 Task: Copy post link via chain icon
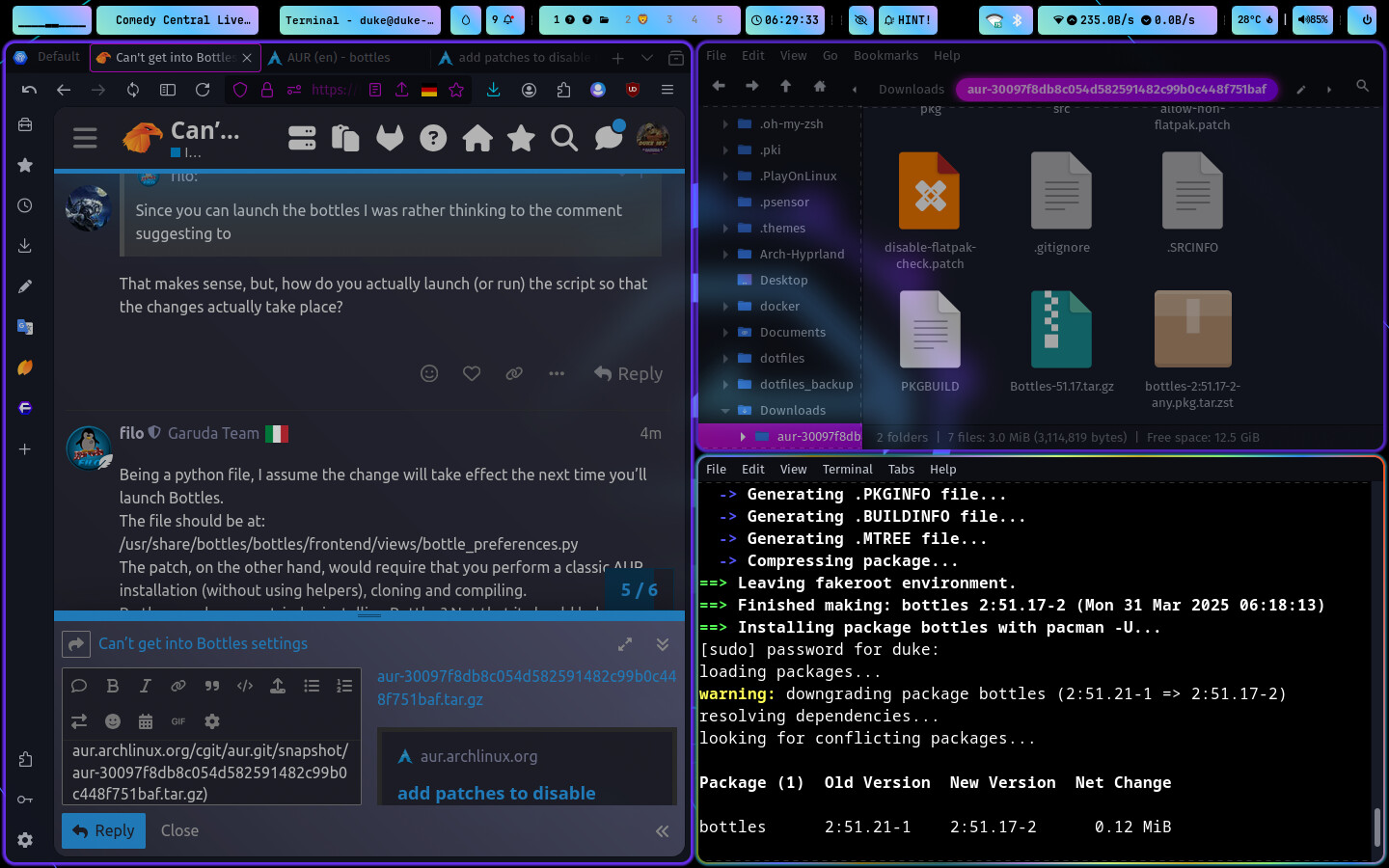(x=514, y=373)
